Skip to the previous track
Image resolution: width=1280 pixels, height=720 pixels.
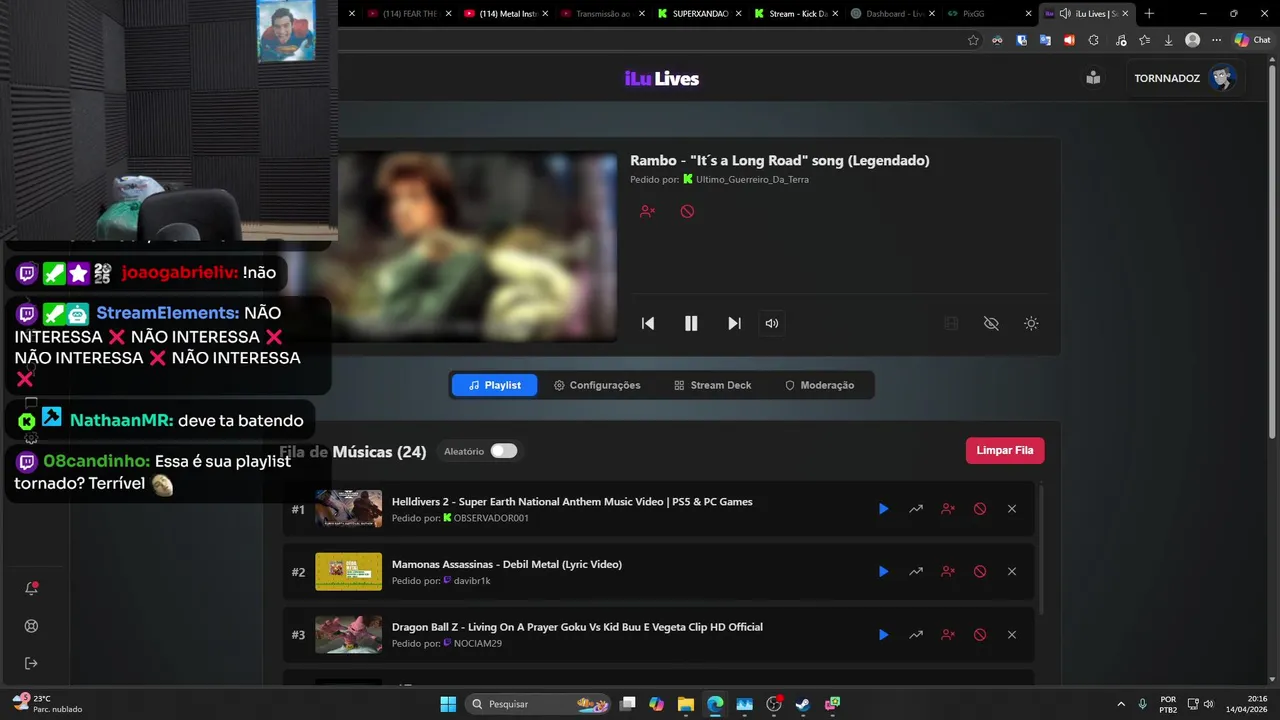pyautogui.click(x=648, y=323)
